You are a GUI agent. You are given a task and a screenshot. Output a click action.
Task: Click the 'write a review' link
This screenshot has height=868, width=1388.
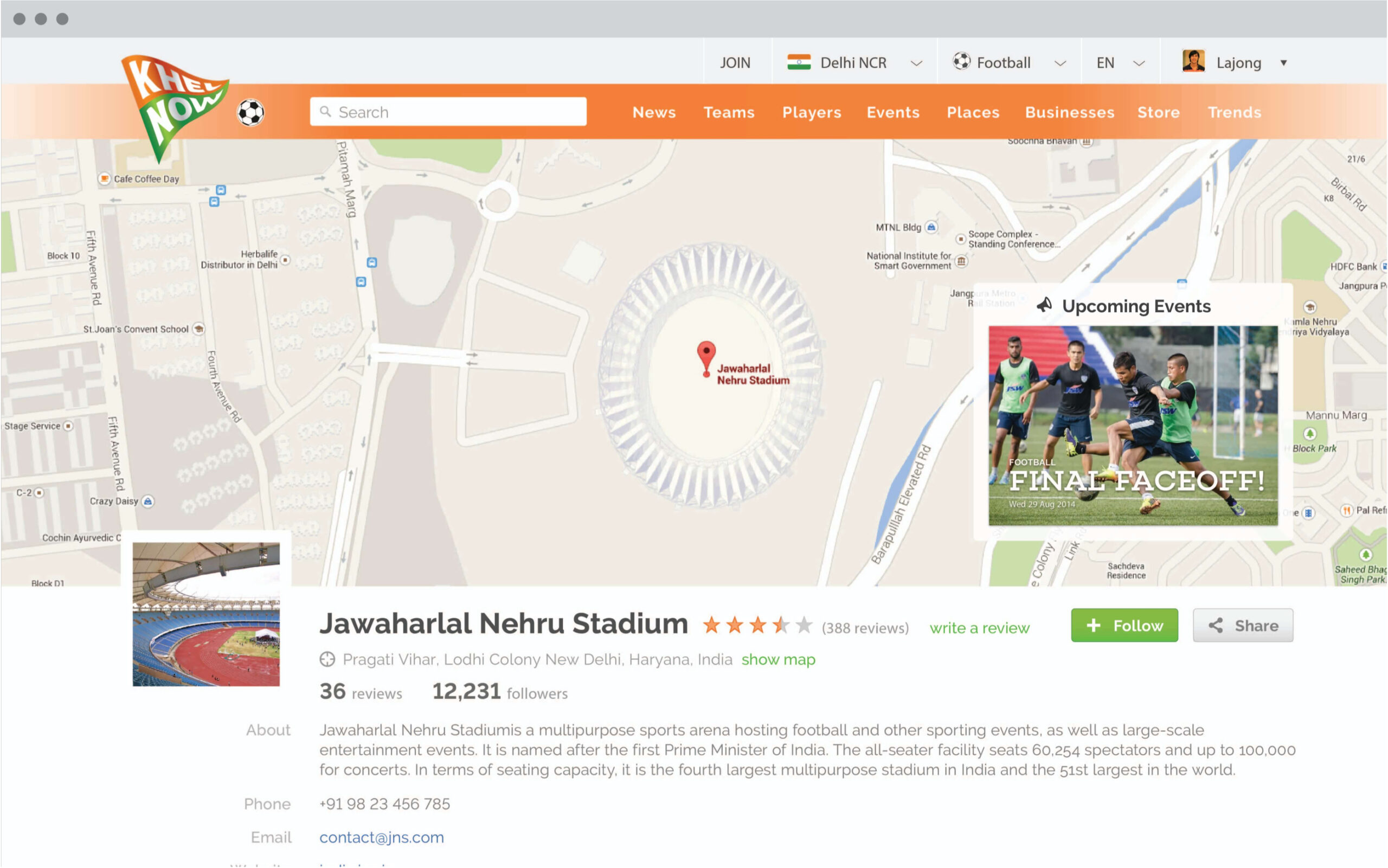(979, 627)
